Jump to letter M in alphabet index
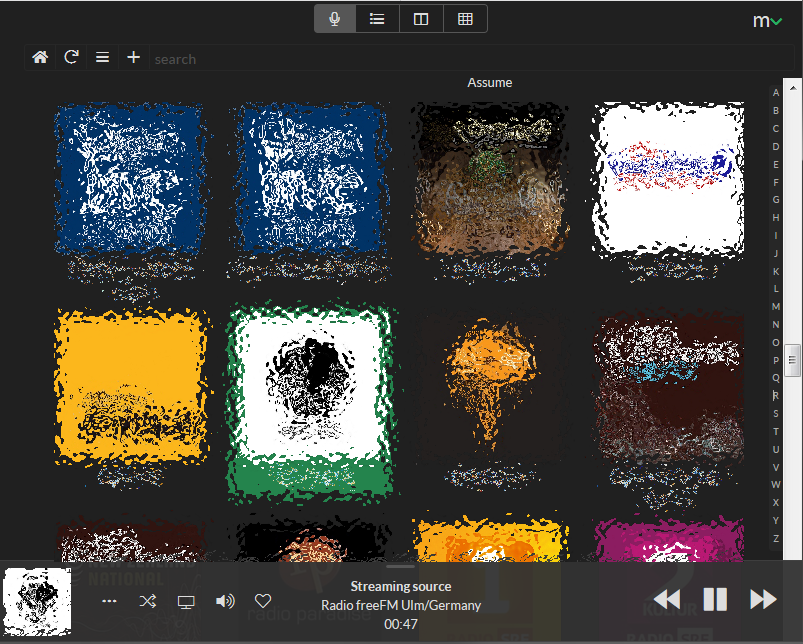 tap(776, 307)
